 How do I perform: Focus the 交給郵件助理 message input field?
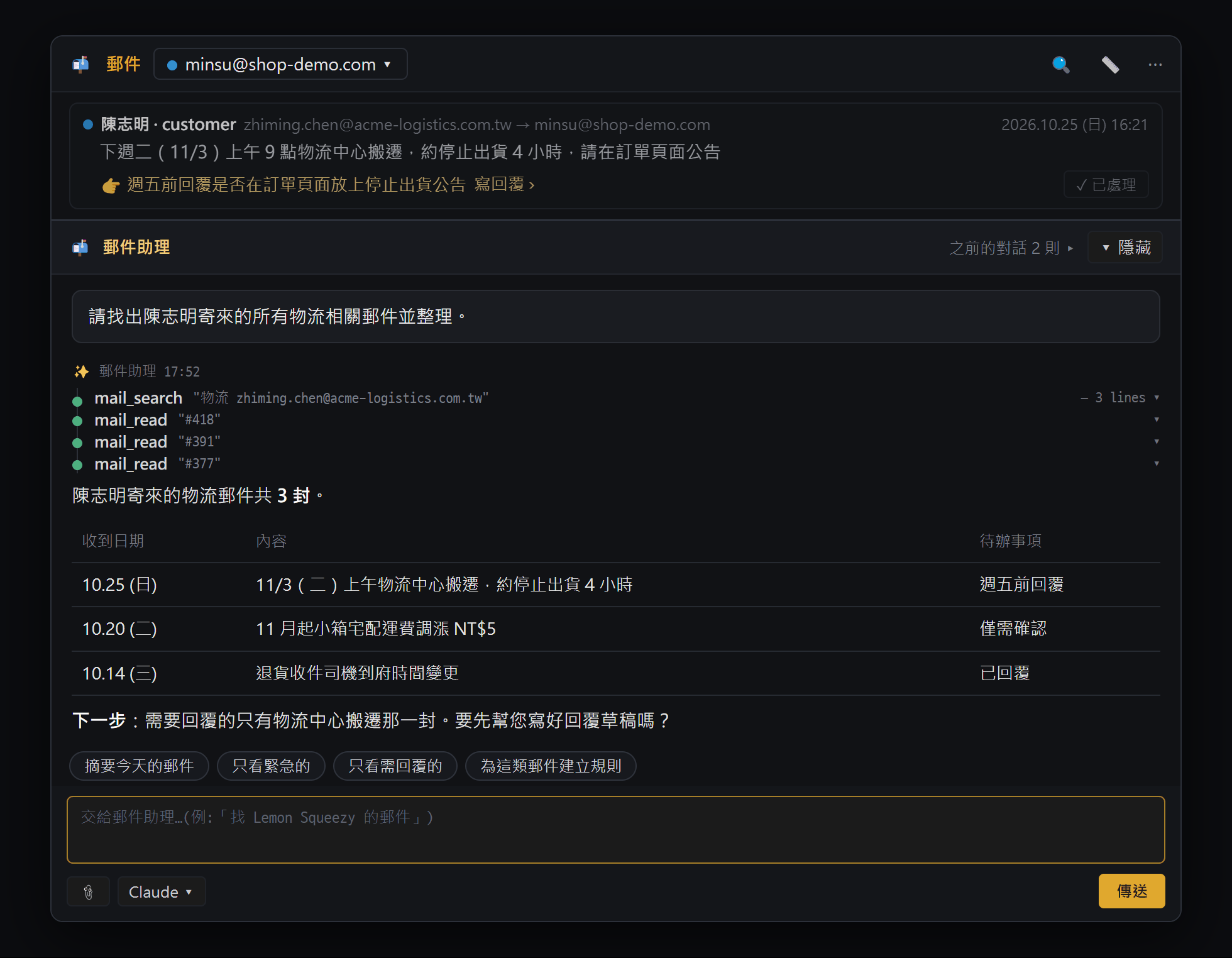[x=616, y=830]
